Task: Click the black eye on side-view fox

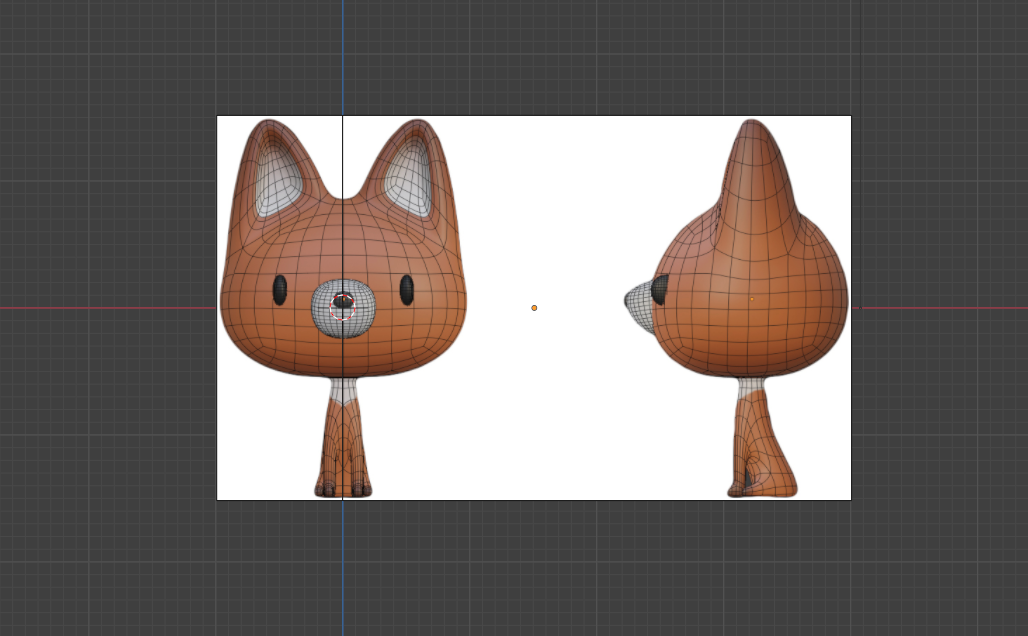Action: (661, 290)
